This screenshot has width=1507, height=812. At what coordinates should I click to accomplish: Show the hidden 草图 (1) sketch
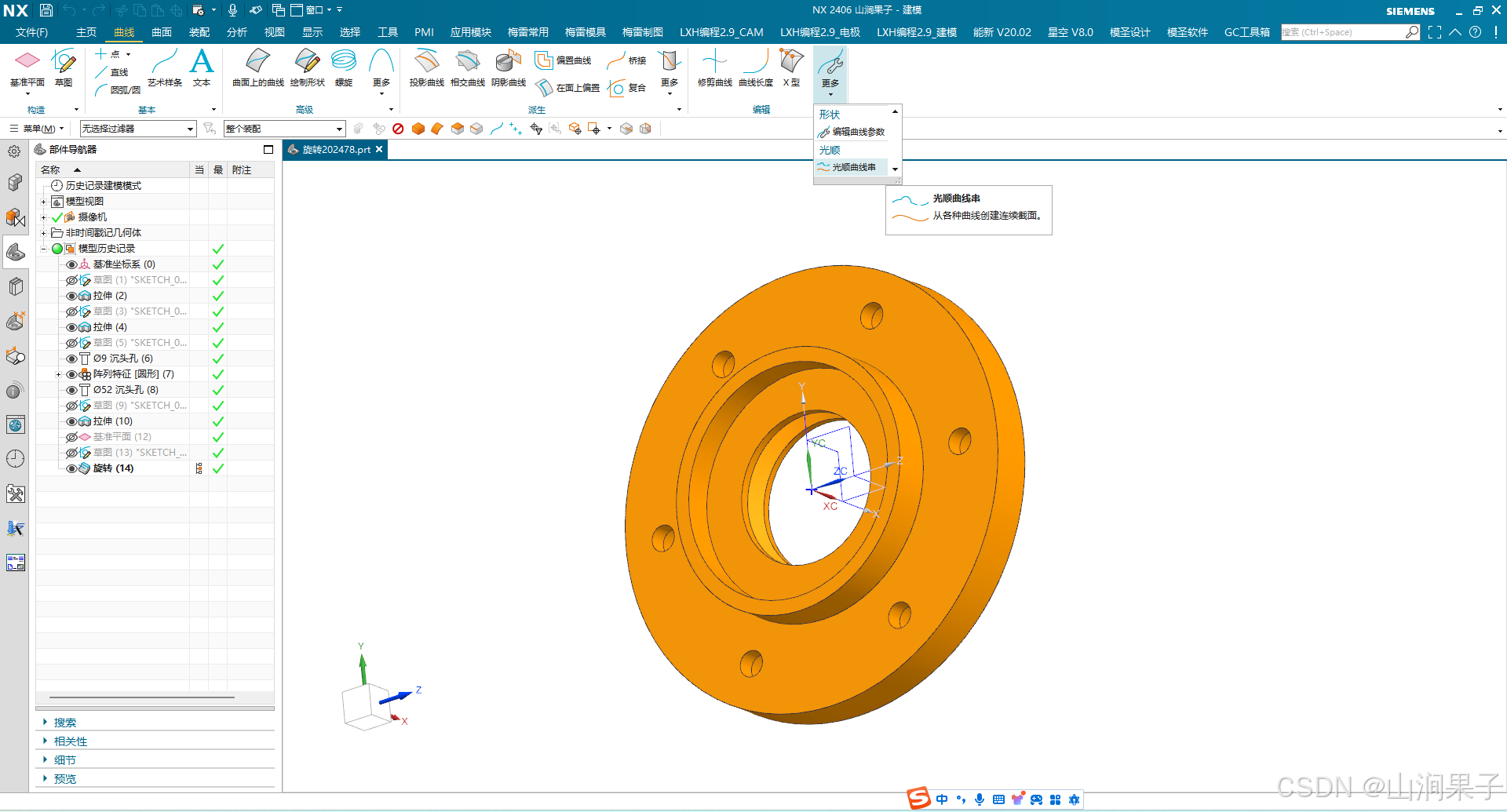pos(71,280)
